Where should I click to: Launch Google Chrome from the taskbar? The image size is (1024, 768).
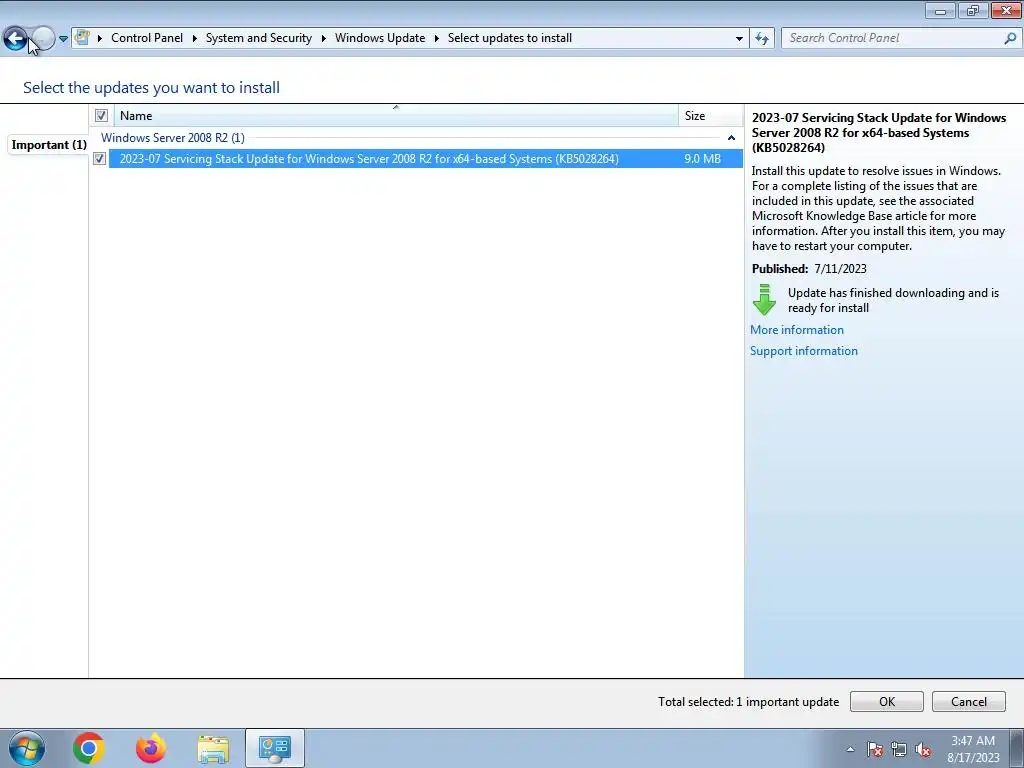click(x=89, y=748)
